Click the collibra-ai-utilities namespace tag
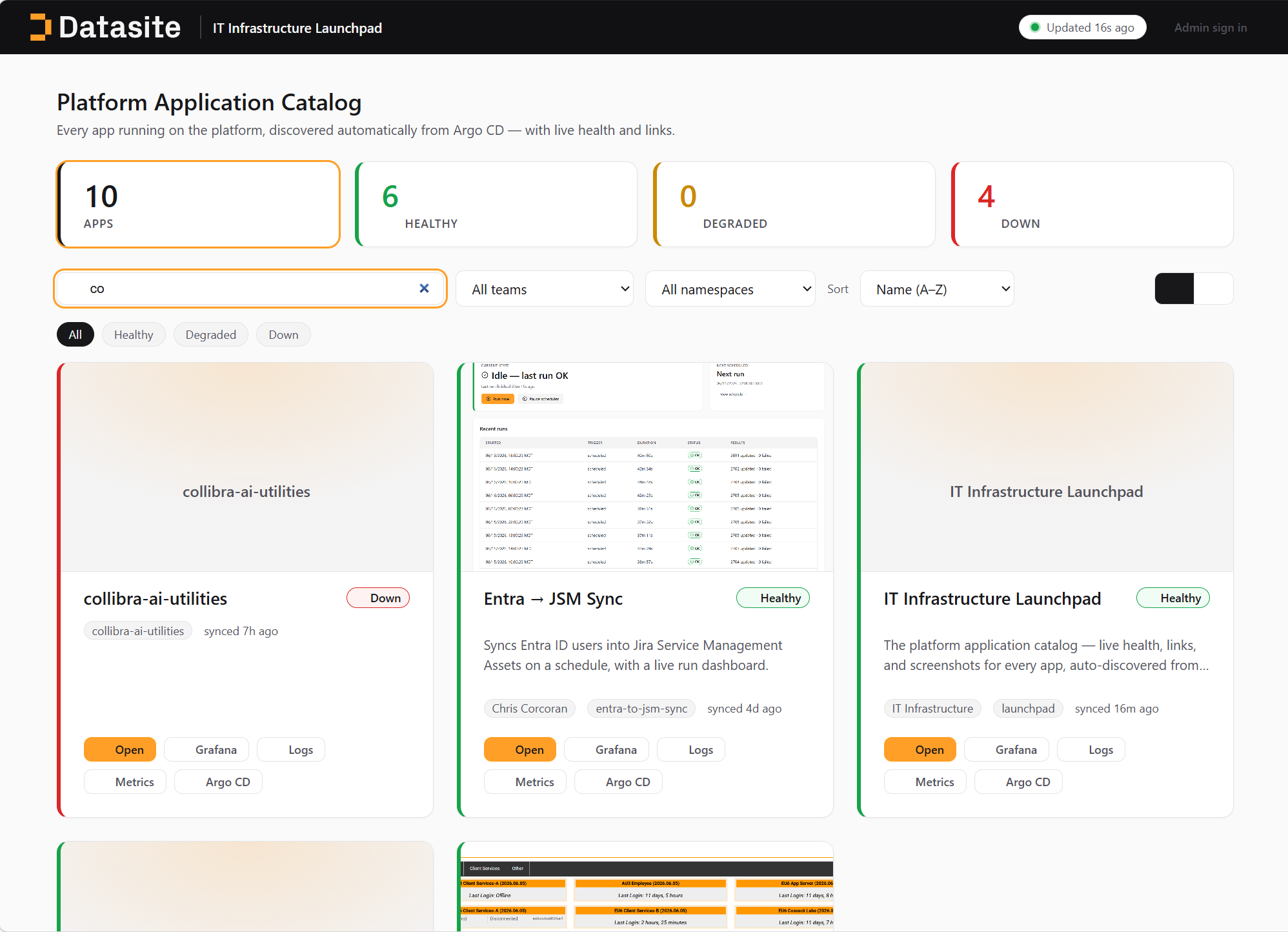This screenshot has width=1288, height=932. click(138, 631)
